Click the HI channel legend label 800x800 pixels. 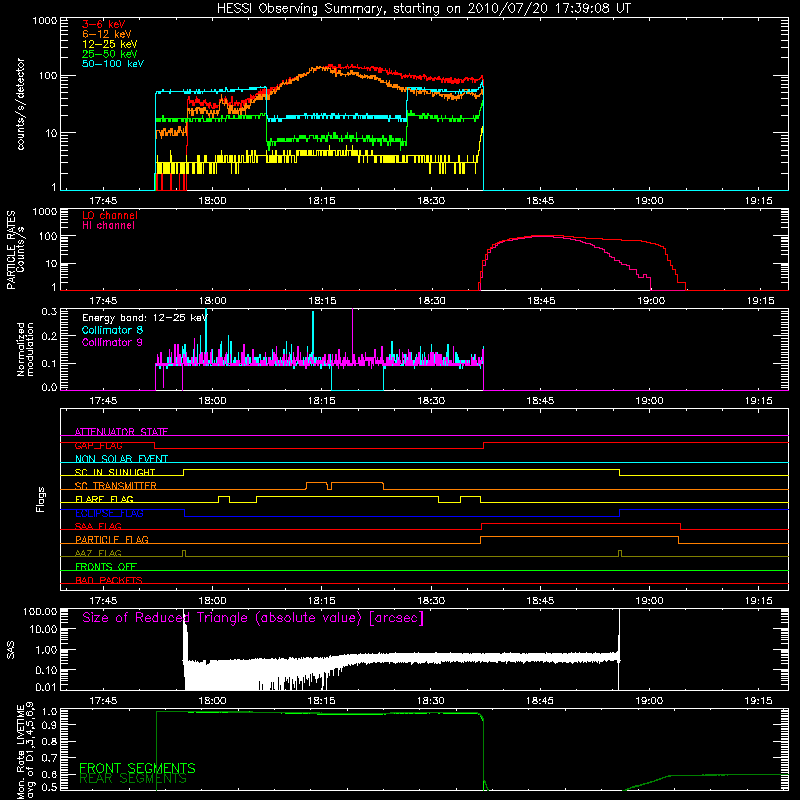tap(109, 225)
